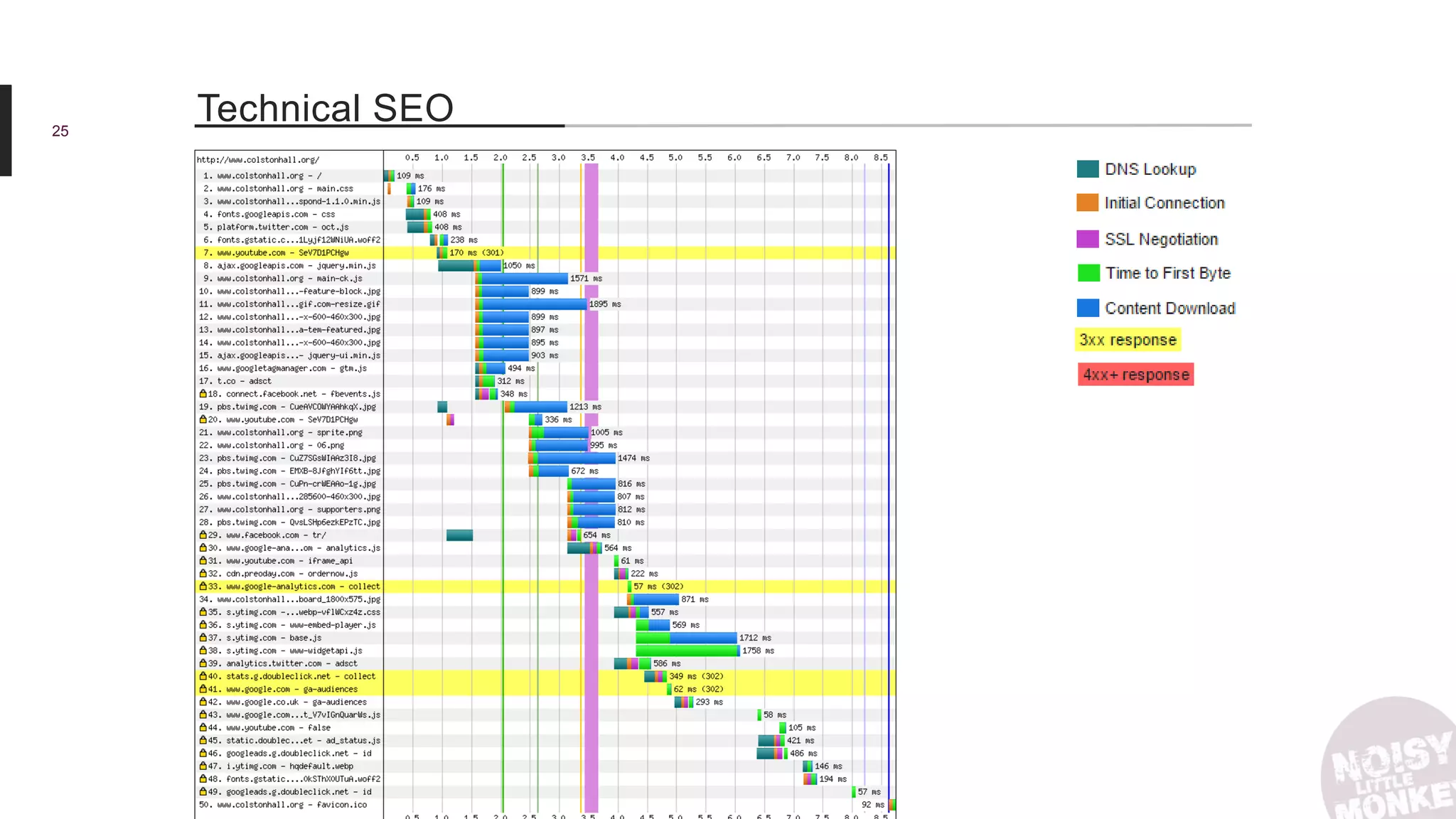Click the SSL Negotiation purple legend swatch
1456x819 pixels.
(1087, 239)
